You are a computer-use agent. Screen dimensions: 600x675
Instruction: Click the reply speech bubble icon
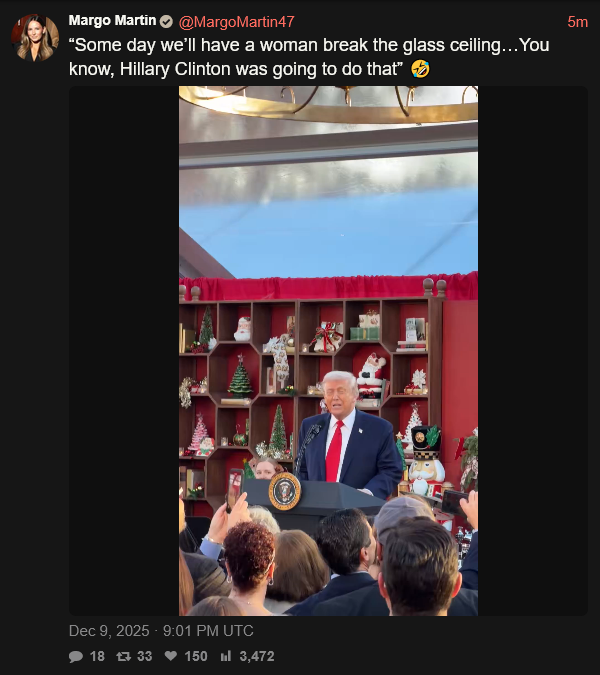coord(76,656)
